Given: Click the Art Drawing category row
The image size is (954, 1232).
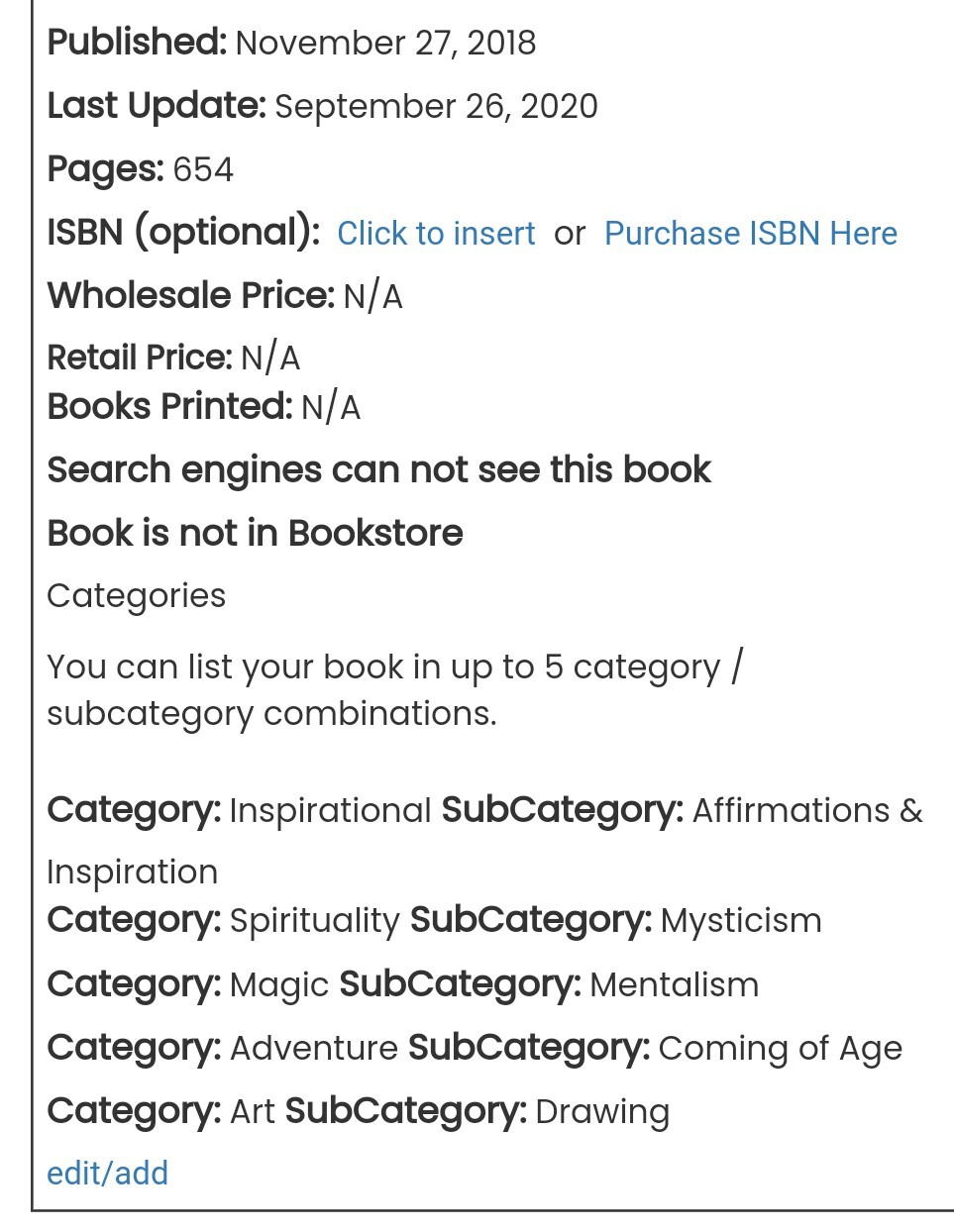Looking at the screenshot, I should (x=358, y=1112).
